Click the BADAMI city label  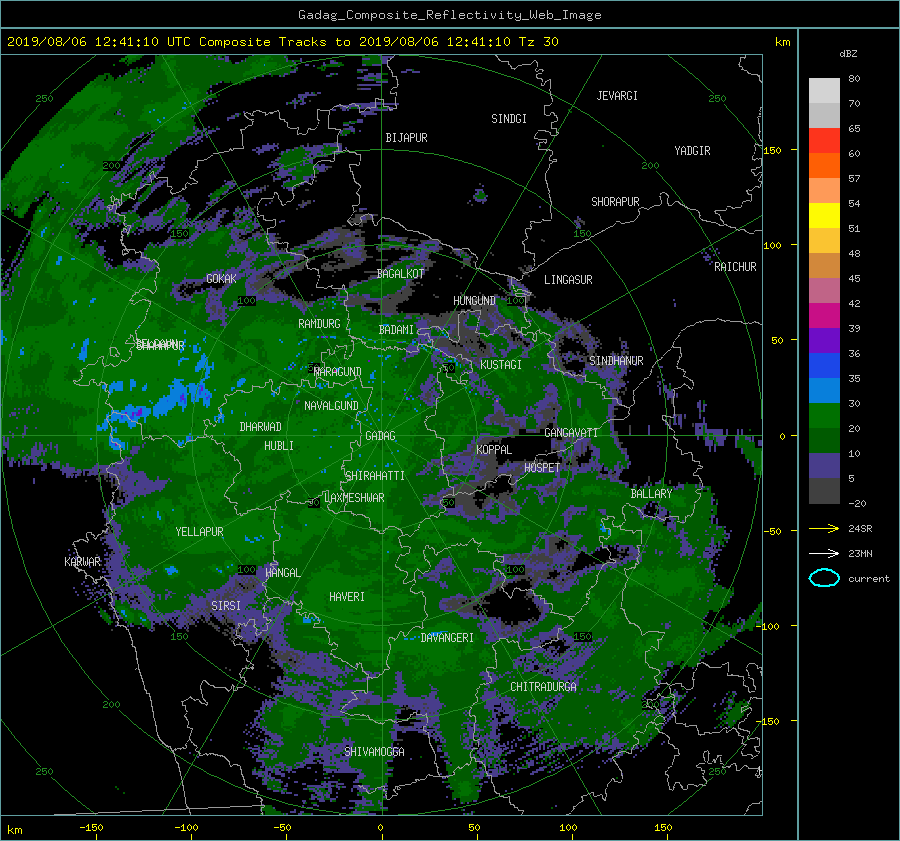(x=396, y=330)
